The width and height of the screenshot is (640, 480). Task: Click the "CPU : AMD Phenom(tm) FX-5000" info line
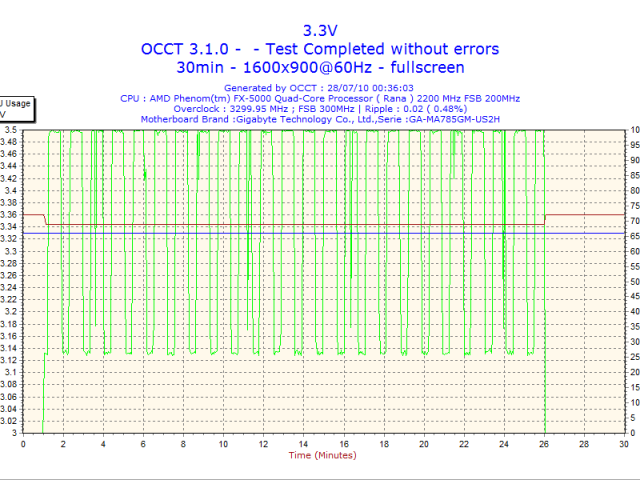[320, 98]
